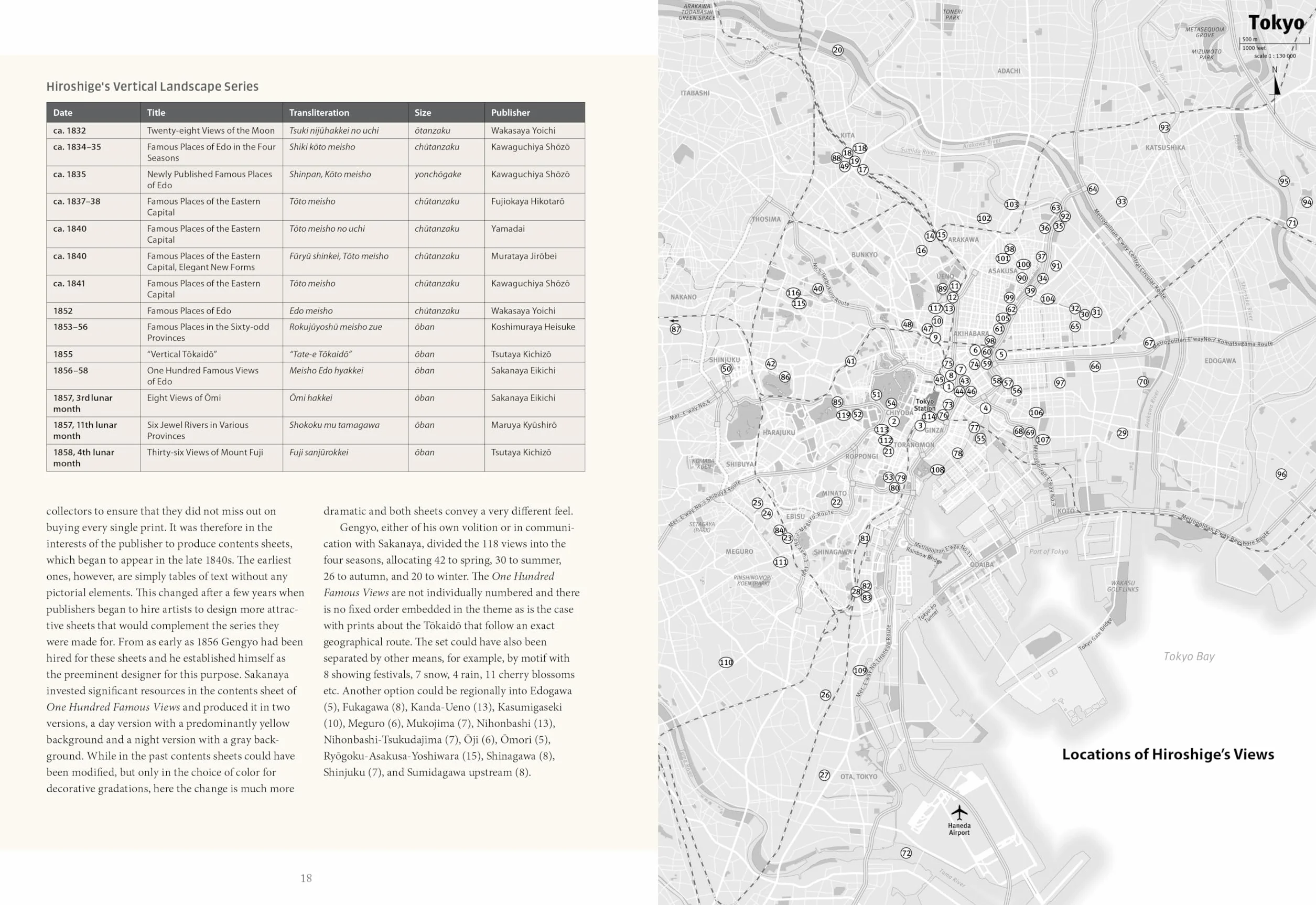
Task: Click the 'Port of Tokyo' map label
Action: 1049,551
